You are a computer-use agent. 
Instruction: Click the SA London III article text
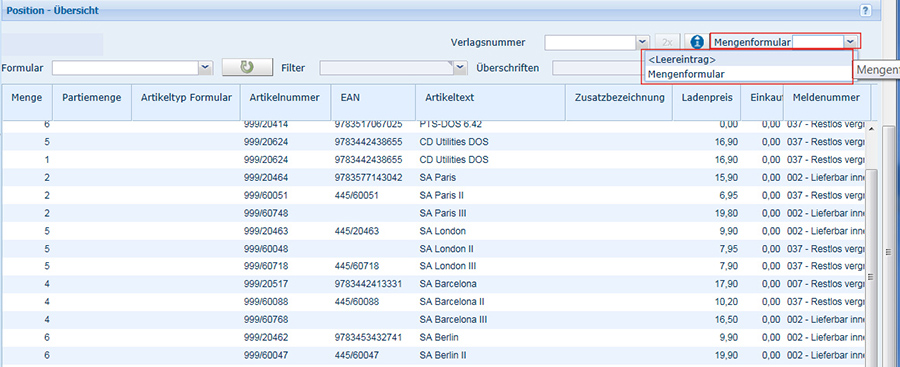(x=448, y=266)
